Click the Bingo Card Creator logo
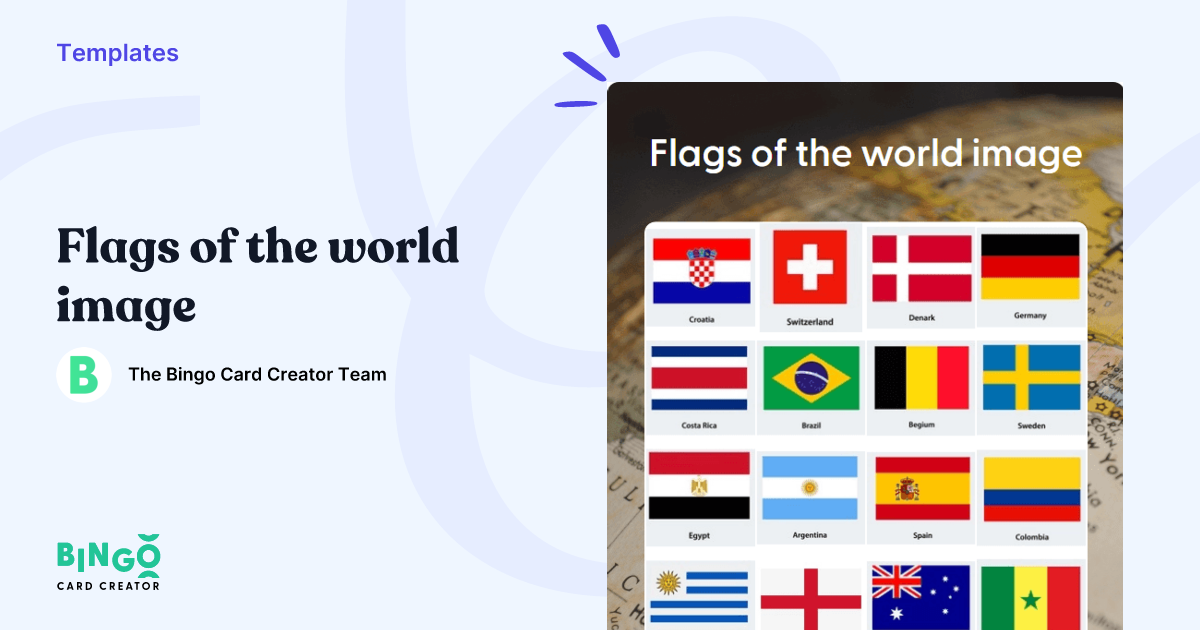Screen dimensions: 1200x630 coord(107,566)
